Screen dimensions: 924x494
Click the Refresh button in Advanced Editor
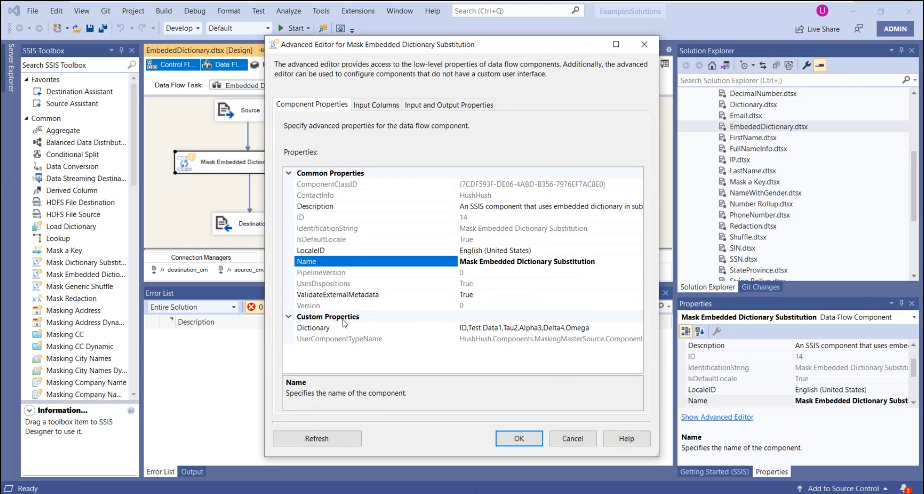pos(317,439)
